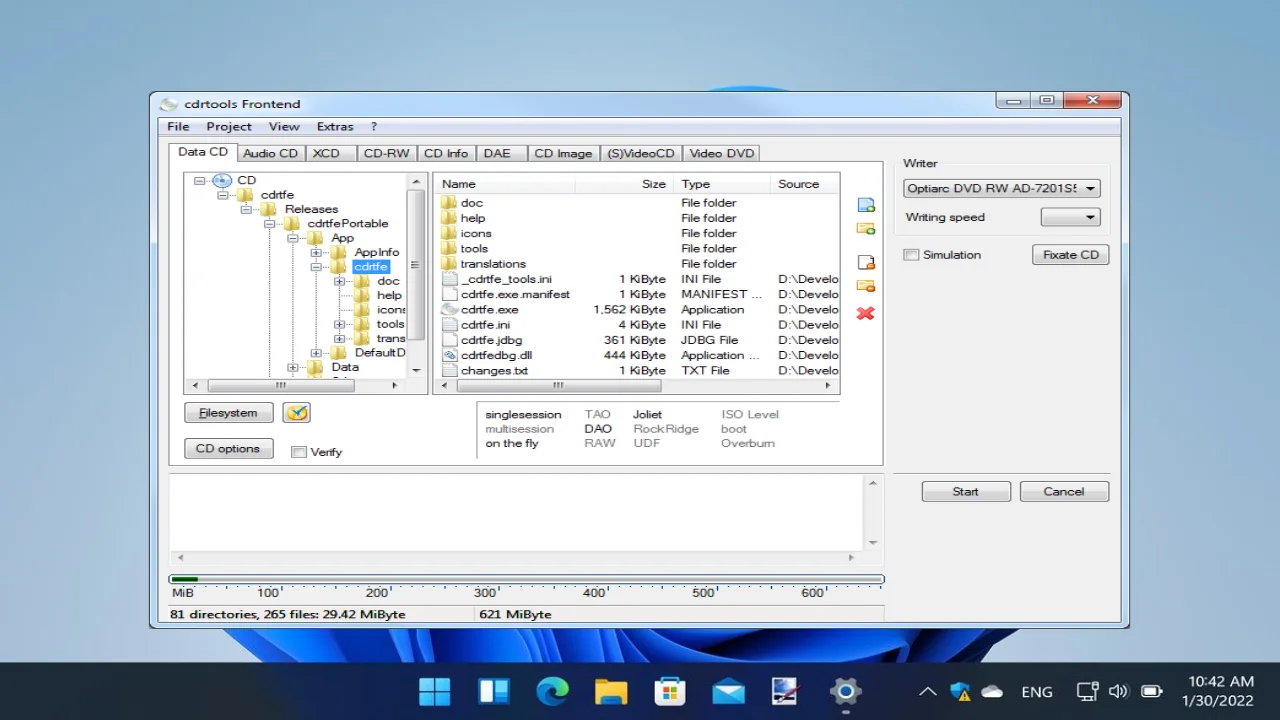This screenshot has width=1280, height=720.
Task: Click the Start burn button
Action: [x=966, y=492]
